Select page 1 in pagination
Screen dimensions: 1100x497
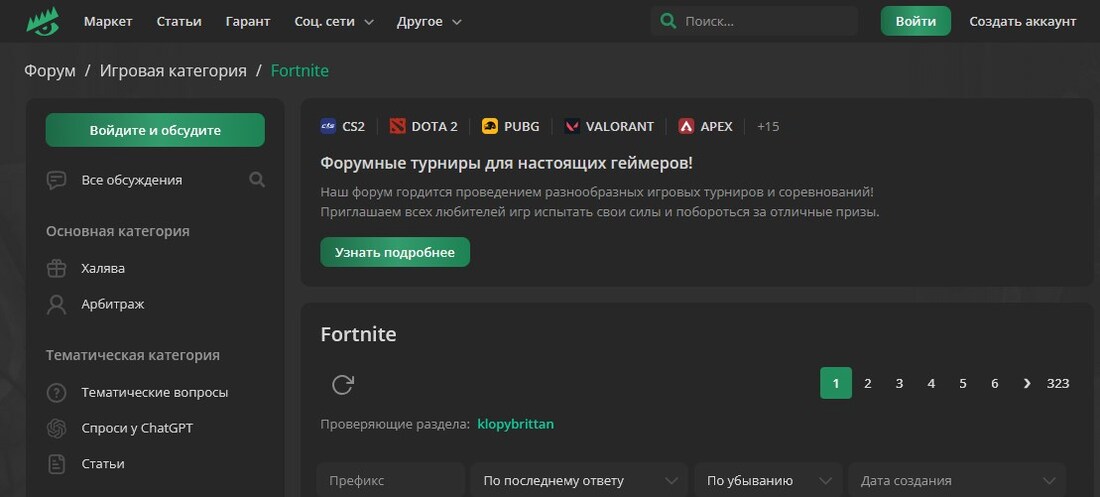[836, 383]
